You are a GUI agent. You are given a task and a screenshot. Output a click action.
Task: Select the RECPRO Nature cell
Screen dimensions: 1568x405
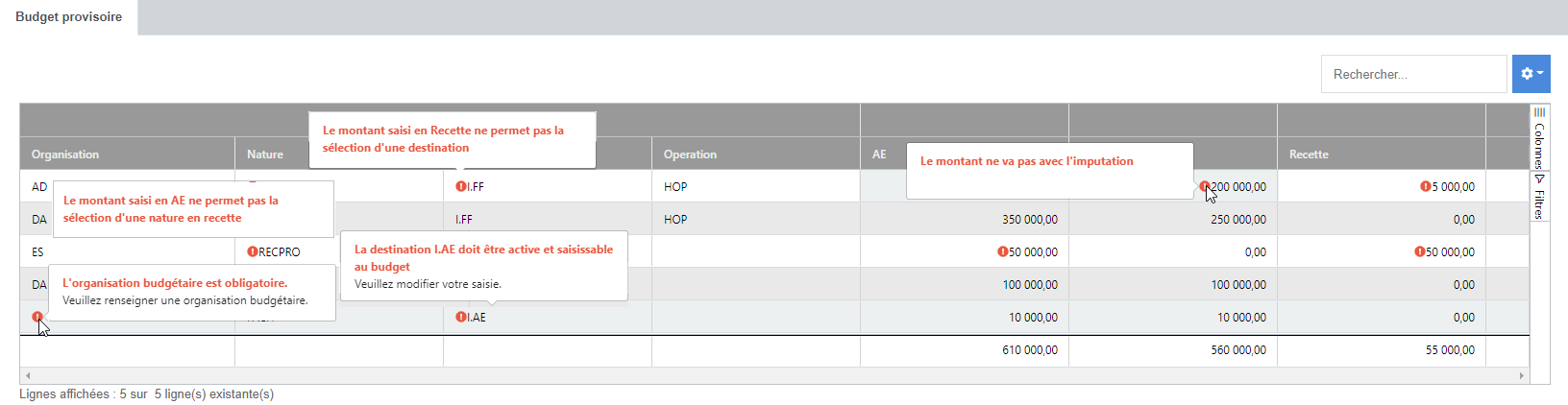pyautogui.click(x=280, y=252)
